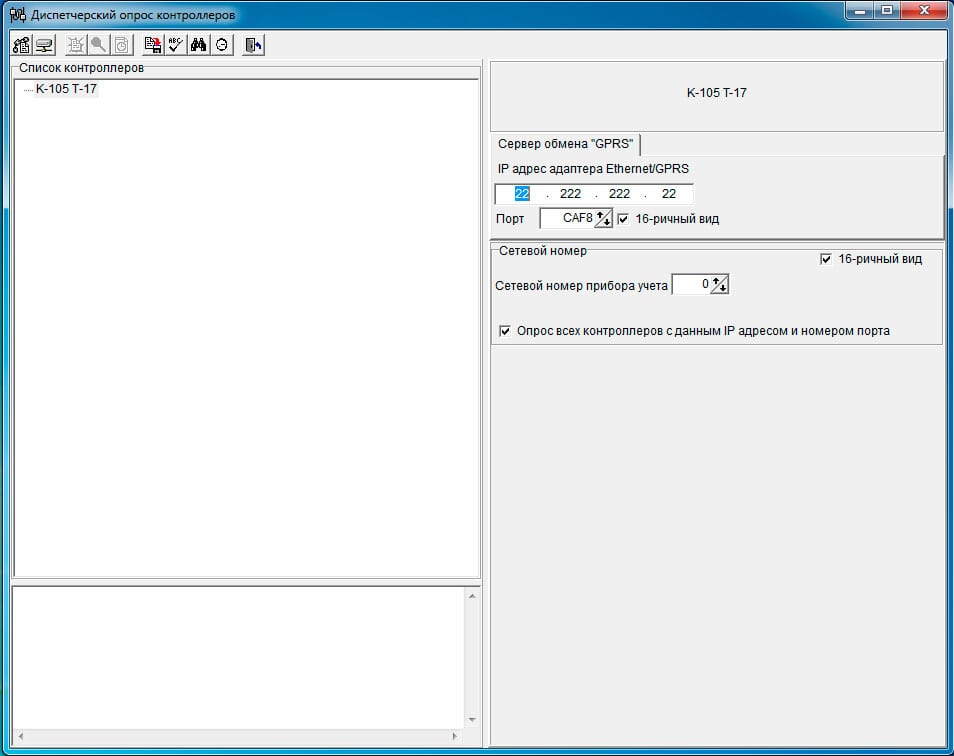Click the controller list icon in toolbar
Viewport: 954px width, 756px height.
click(x=21, y=45)
